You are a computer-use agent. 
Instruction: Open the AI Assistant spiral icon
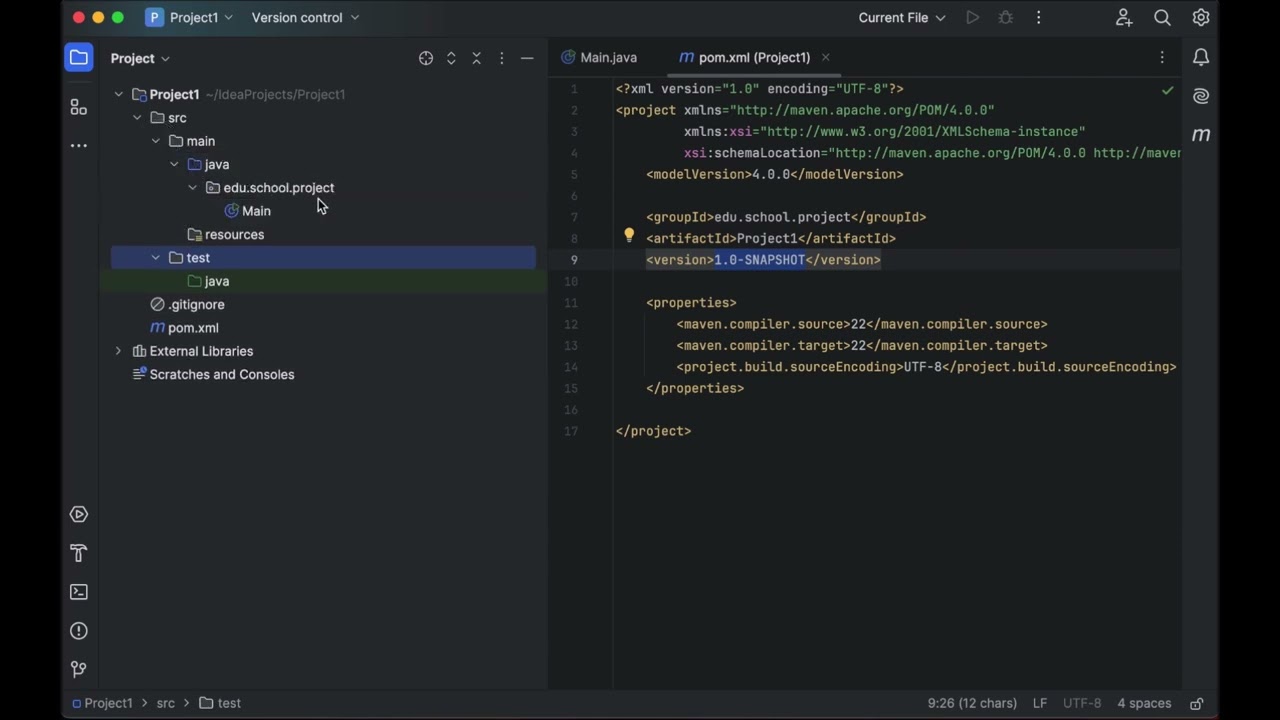(x=1201, y=96)
